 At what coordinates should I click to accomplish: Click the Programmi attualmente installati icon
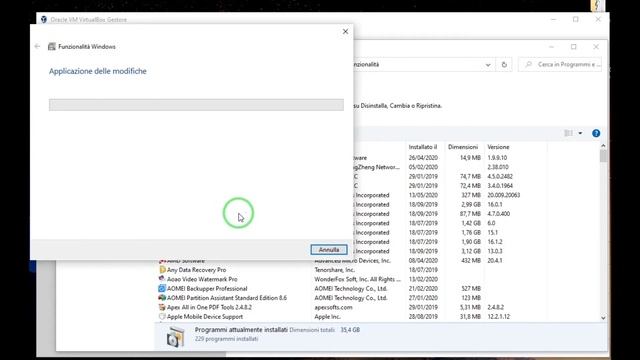(176, 336)
